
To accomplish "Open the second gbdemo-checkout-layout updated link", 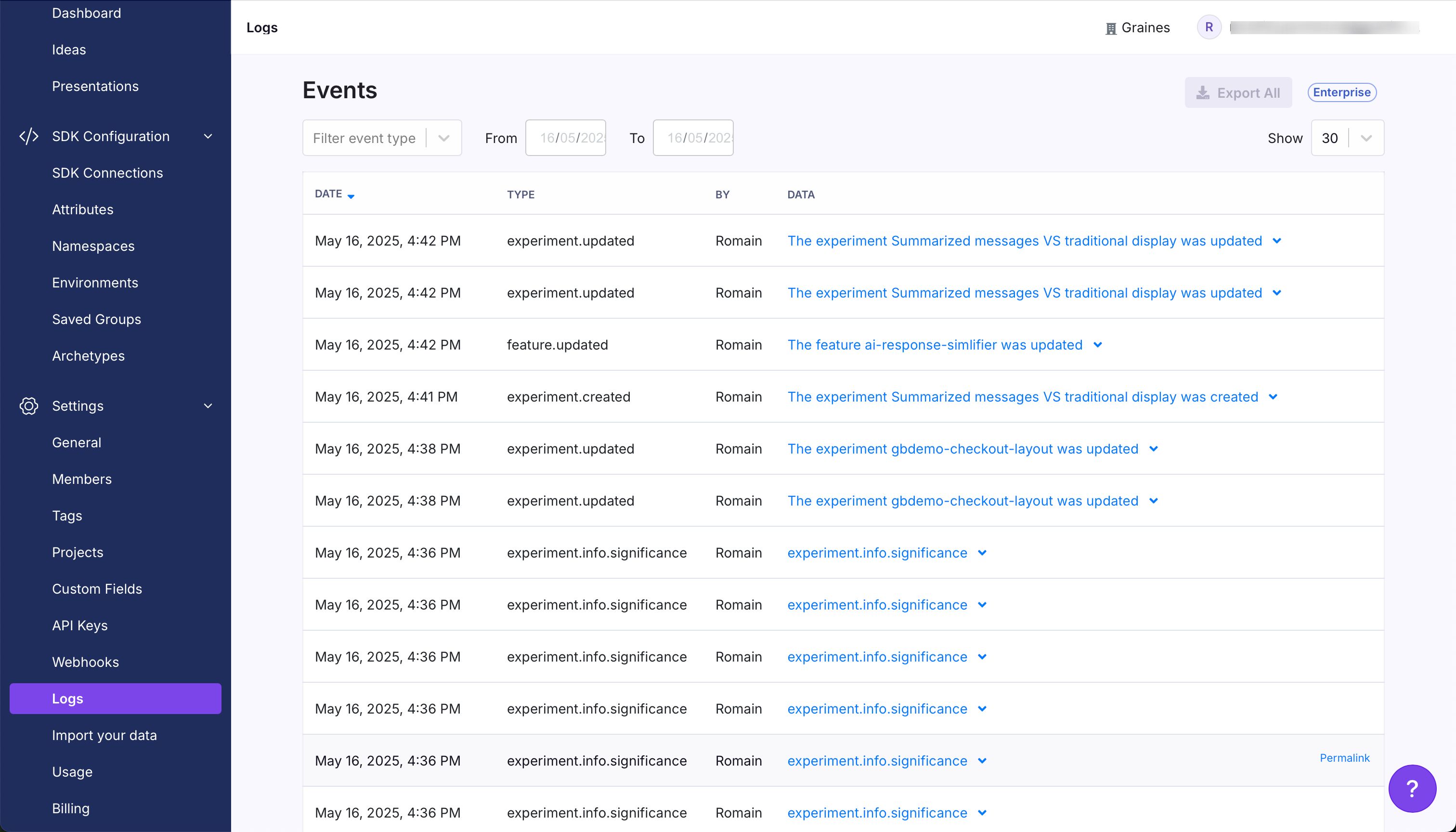I will click(x=963, y=501).
